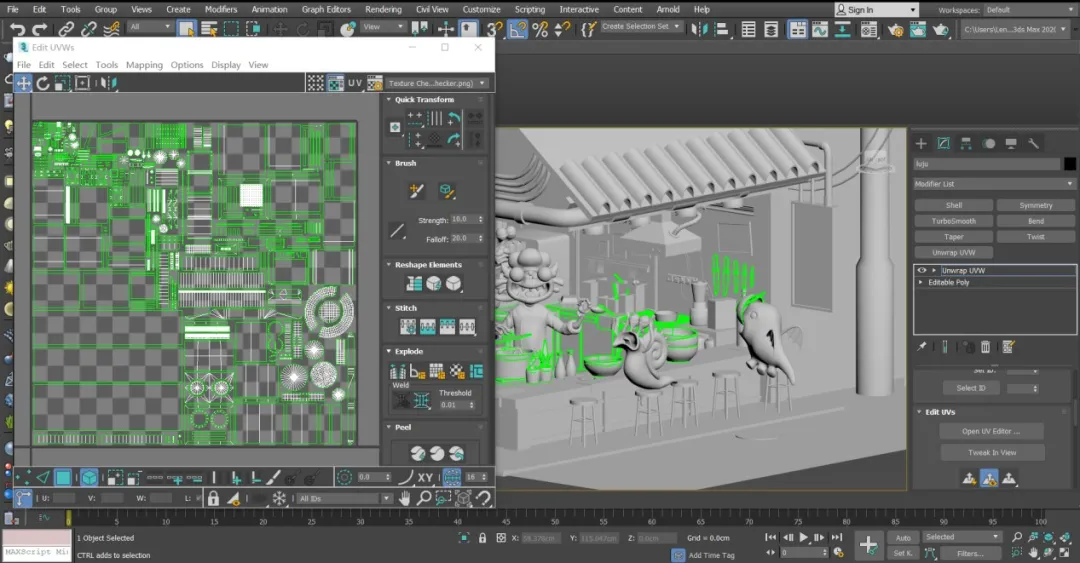Click the Open UV Editor button
The height and width of the screenshot is (563, 1080).
(991, 431)
